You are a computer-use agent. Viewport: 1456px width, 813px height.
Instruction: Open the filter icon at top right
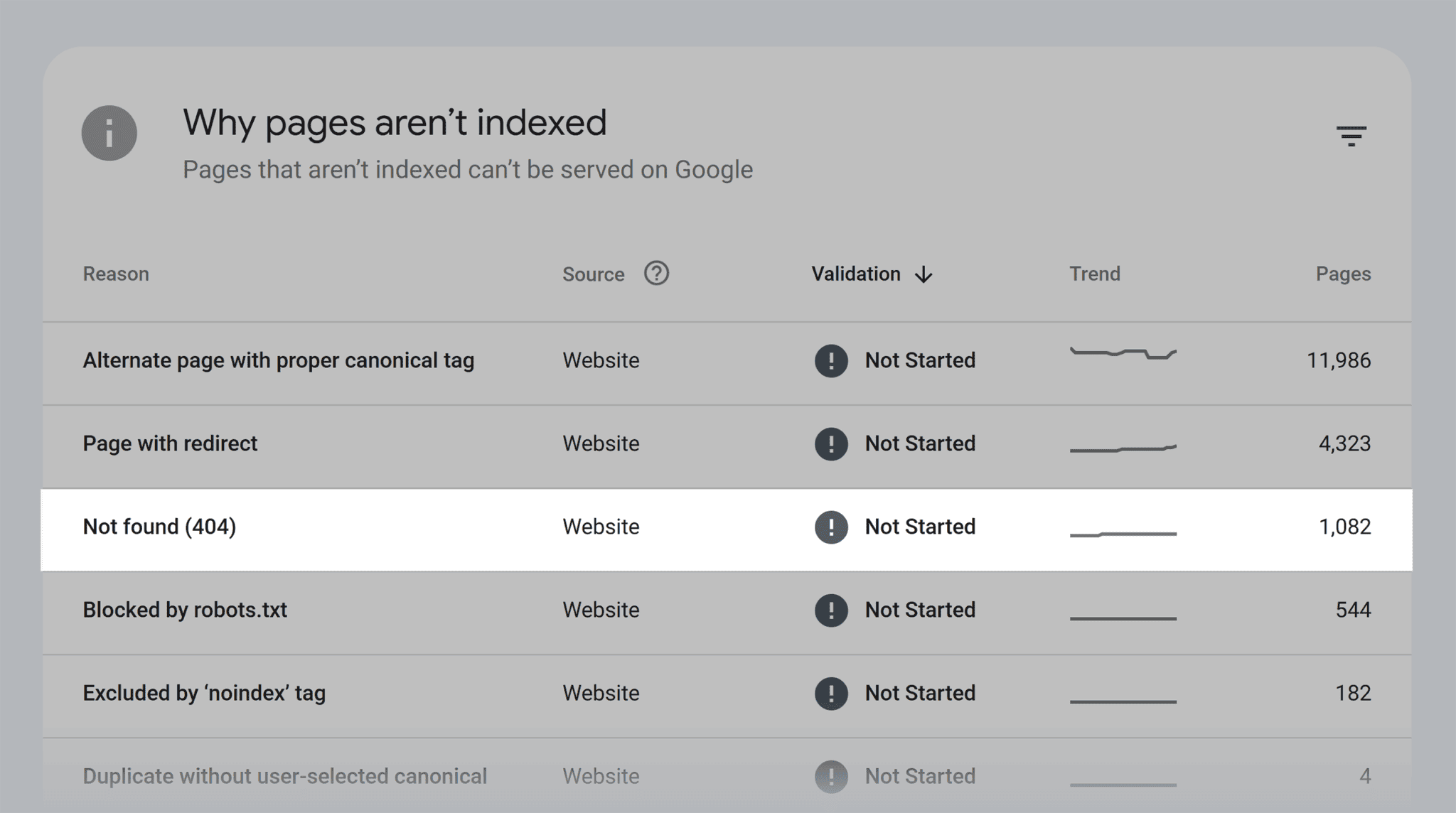[1351, 136]
